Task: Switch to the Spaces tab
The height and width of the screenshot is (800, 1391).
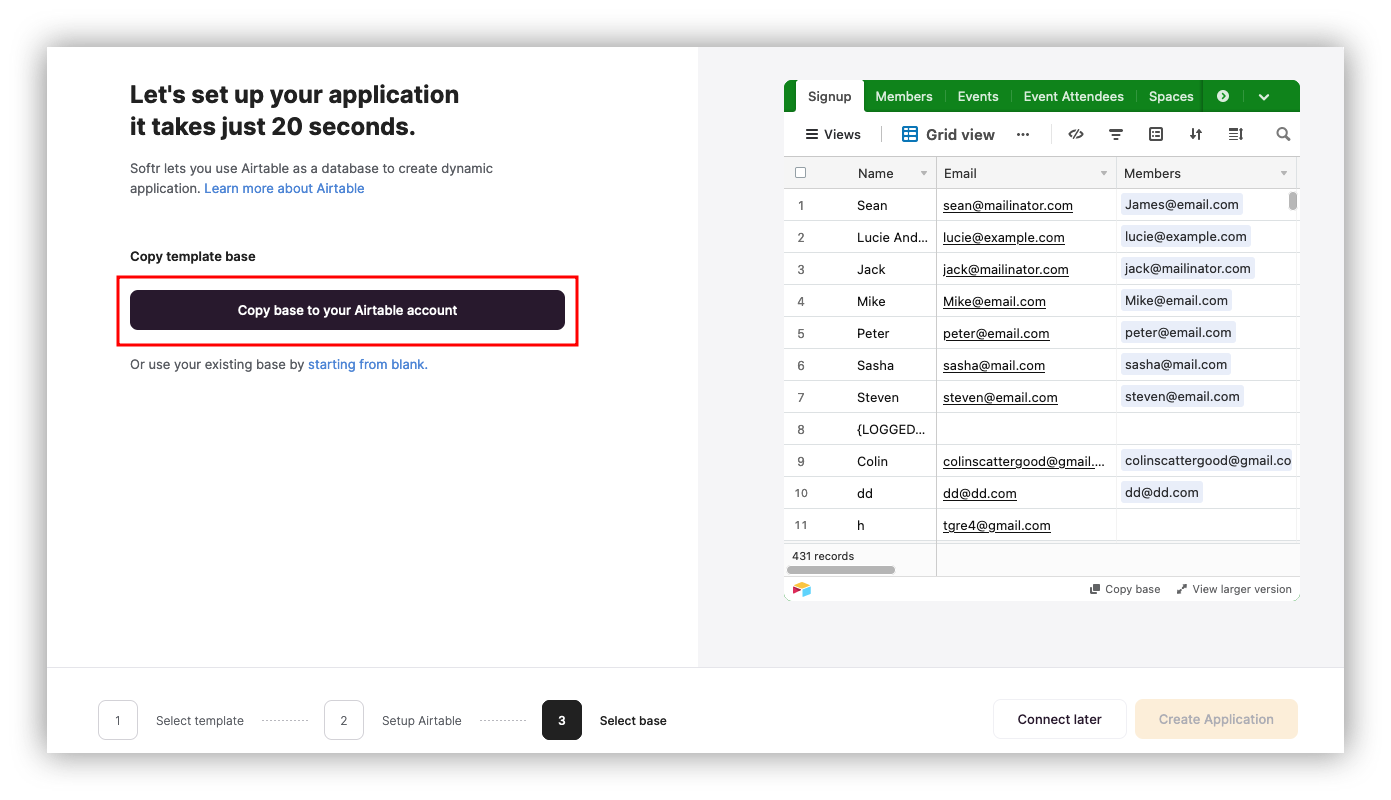Action: tap(1171, 96)
